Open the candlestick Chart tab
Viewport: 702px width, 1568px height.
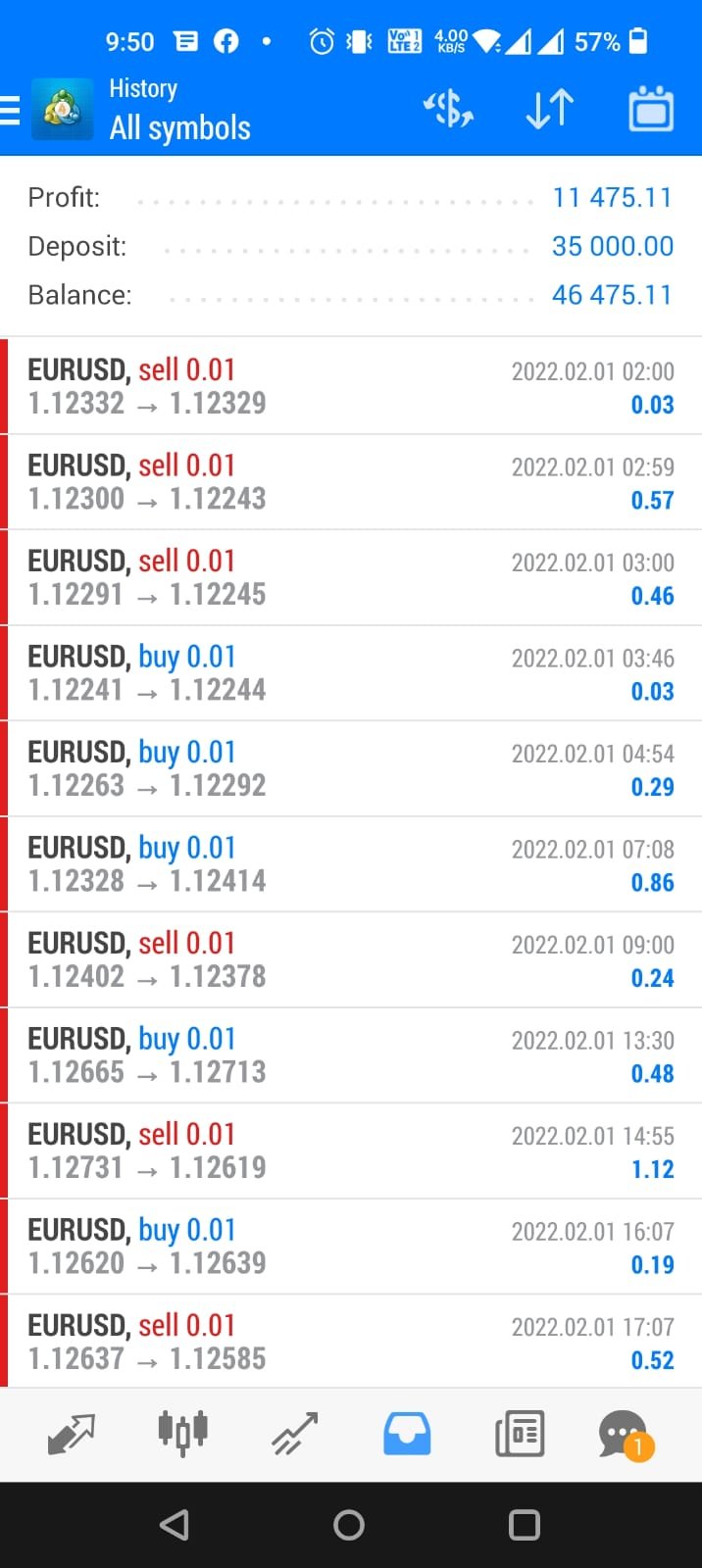click(x=182, y=1435)
